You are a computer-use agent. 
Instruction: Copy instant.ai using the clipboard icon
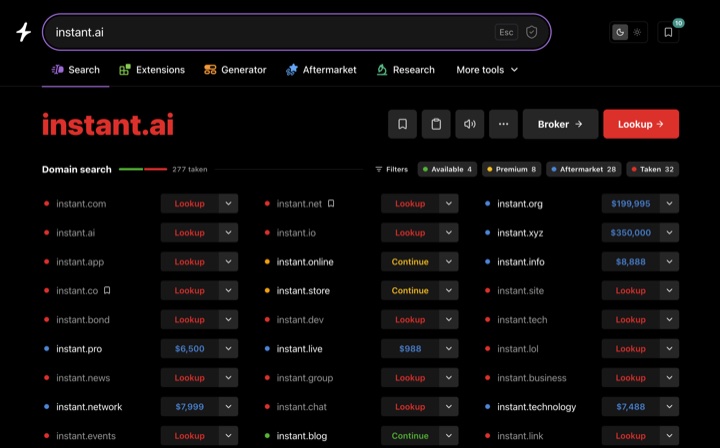pyautogui.click(x=436, y=124)
